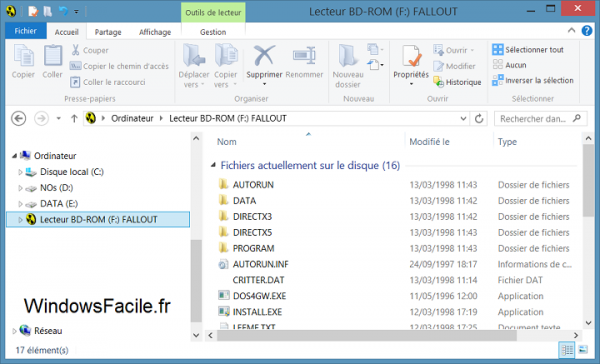Click Aucun to deselect all
The image size is (600, 364).
pyautogui.click(x=509, y=65)
